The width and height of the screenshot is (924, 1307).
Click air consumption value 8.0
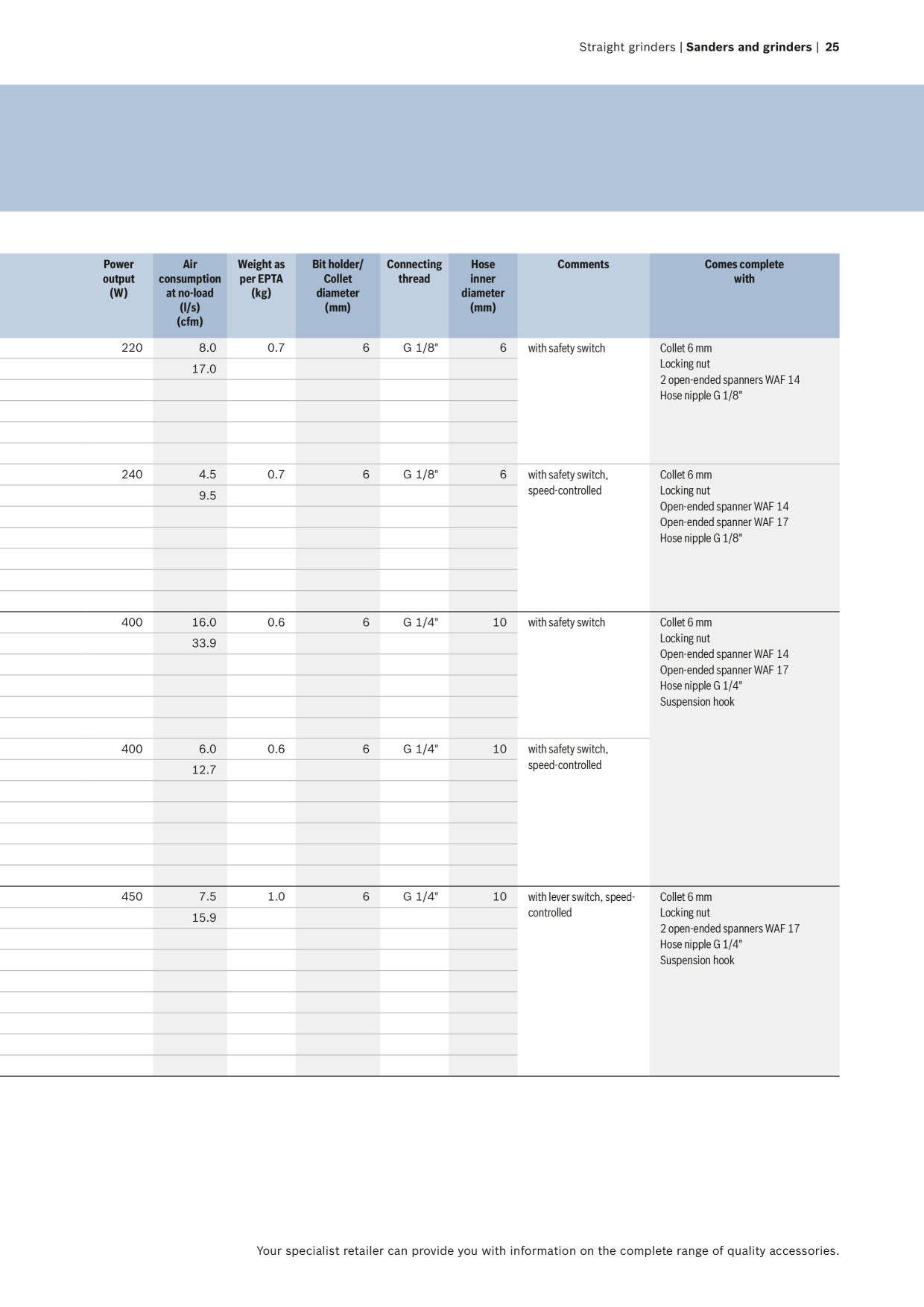(x=207, y=348)
